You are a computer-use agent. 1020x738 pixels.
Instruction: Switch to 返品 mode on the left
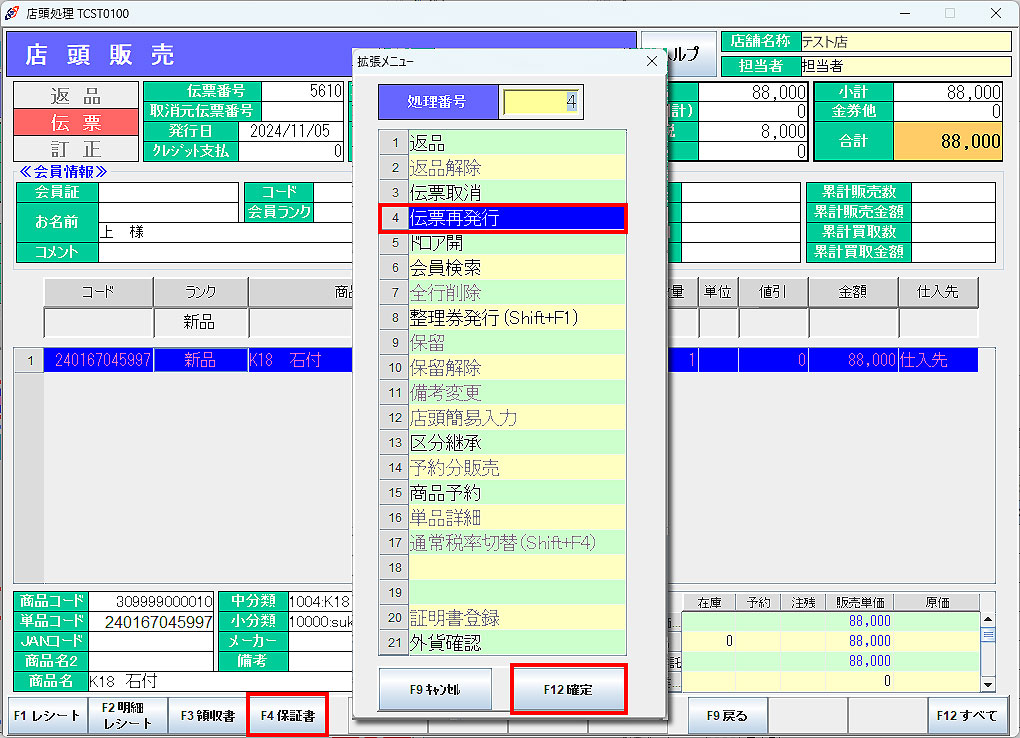(x=76, y=96)
